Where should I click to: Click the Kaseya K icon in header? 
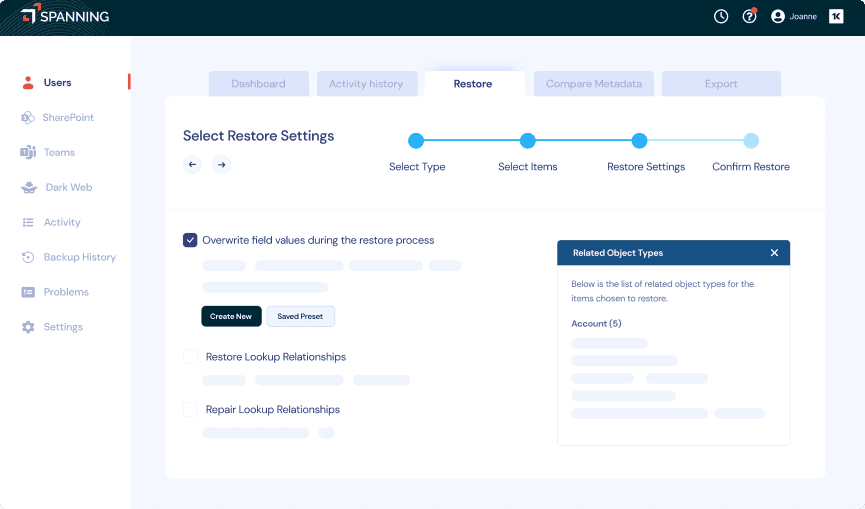coord(836,16)
